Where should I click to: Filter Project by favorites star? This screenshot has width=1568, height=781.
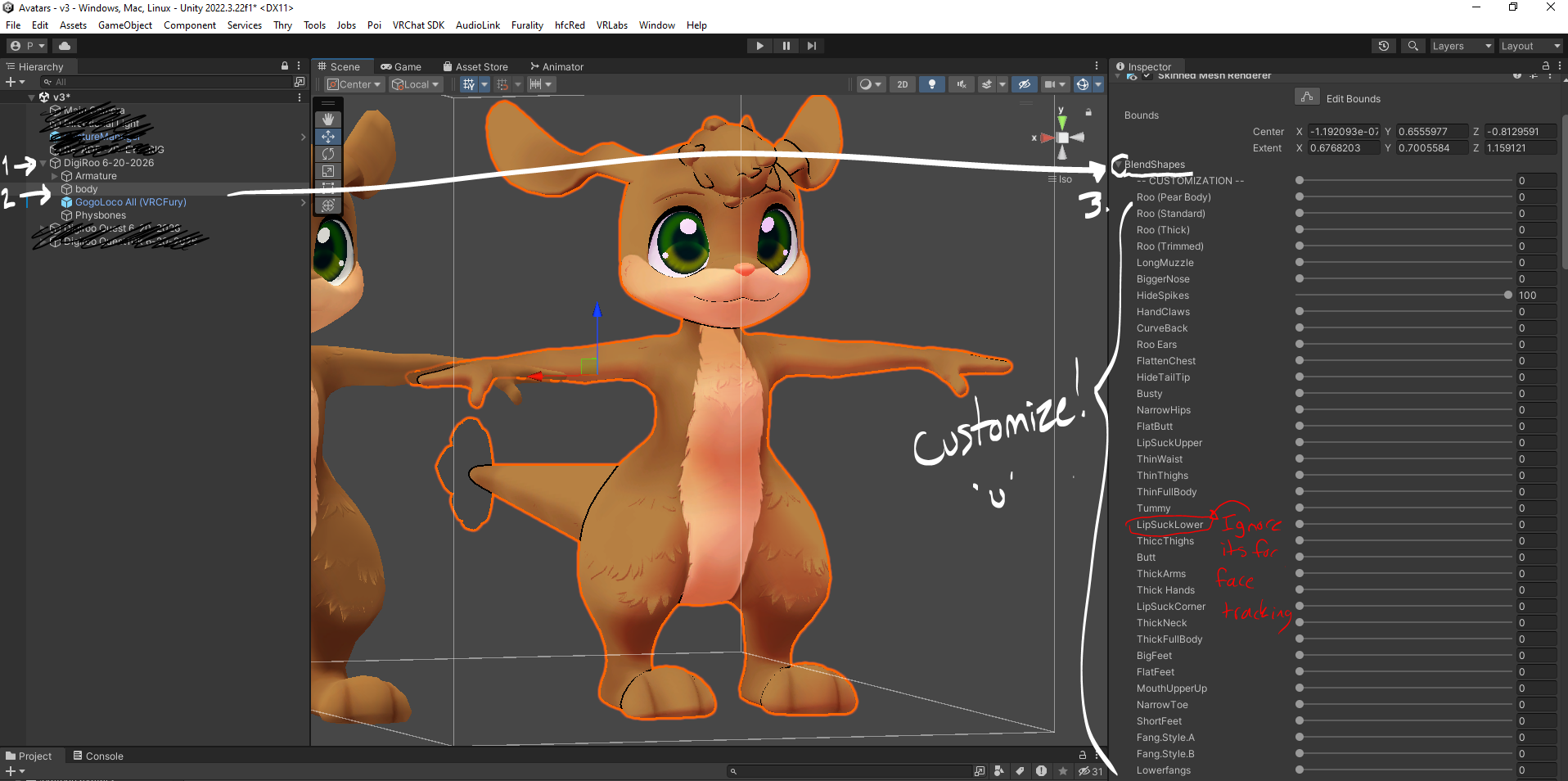click(1063, 771)
